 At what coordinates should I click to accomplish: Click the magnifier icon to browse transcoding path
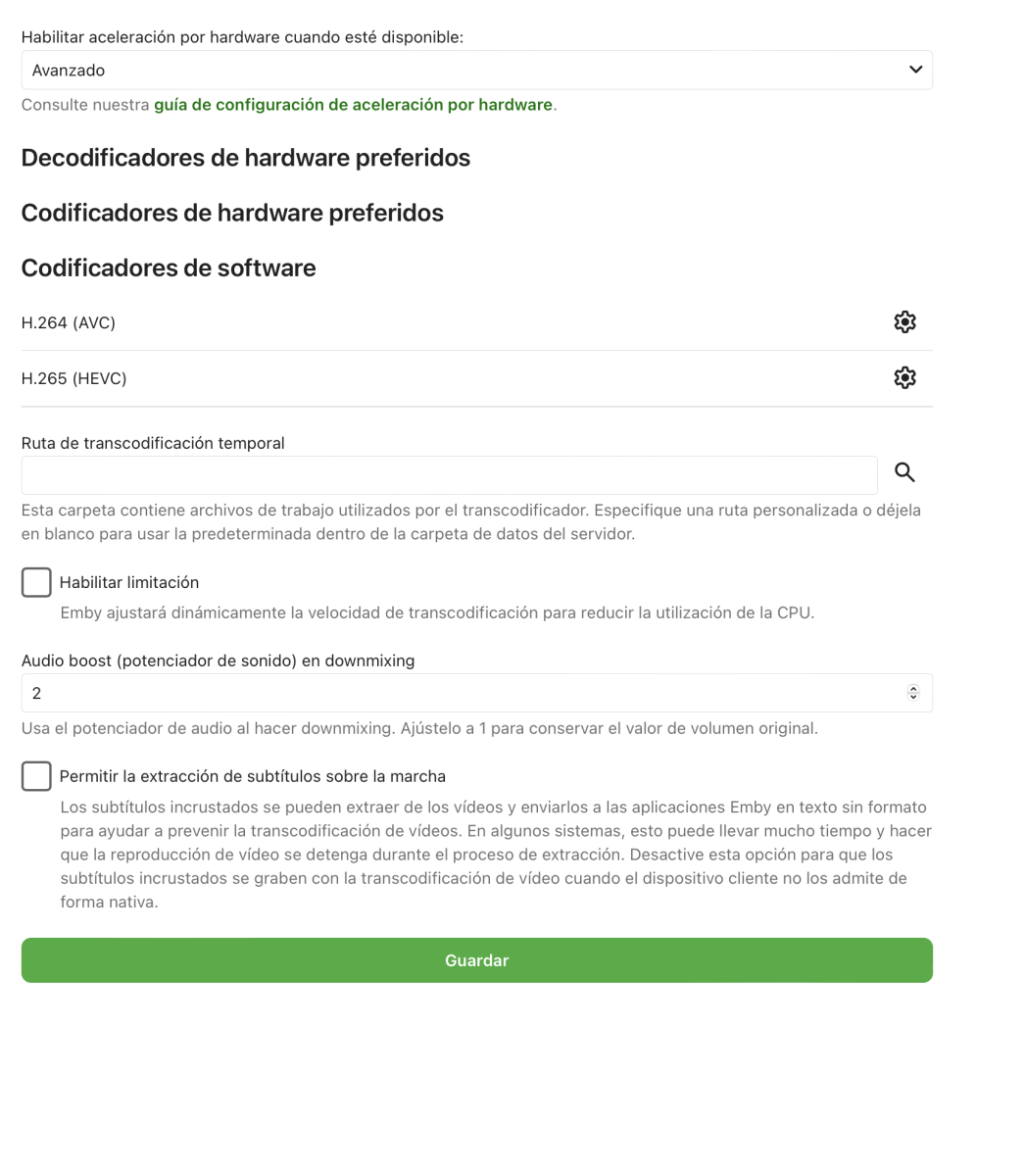pos(904,473)
